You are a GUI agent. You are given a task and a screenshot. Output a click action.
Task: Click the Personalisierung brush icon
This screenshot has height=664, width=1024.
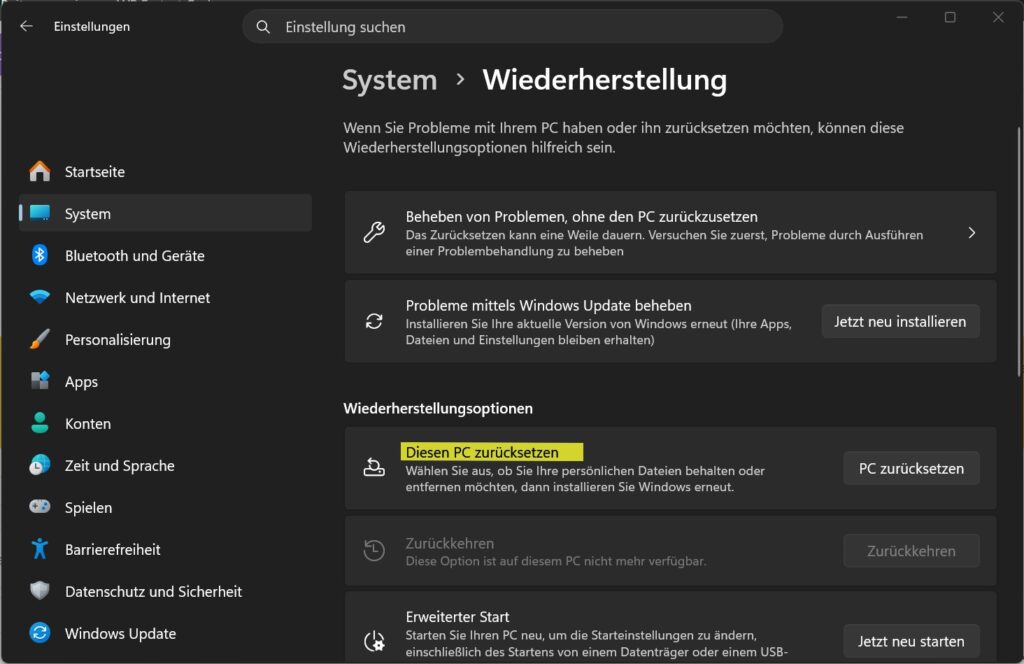click(x=40, y=340)
